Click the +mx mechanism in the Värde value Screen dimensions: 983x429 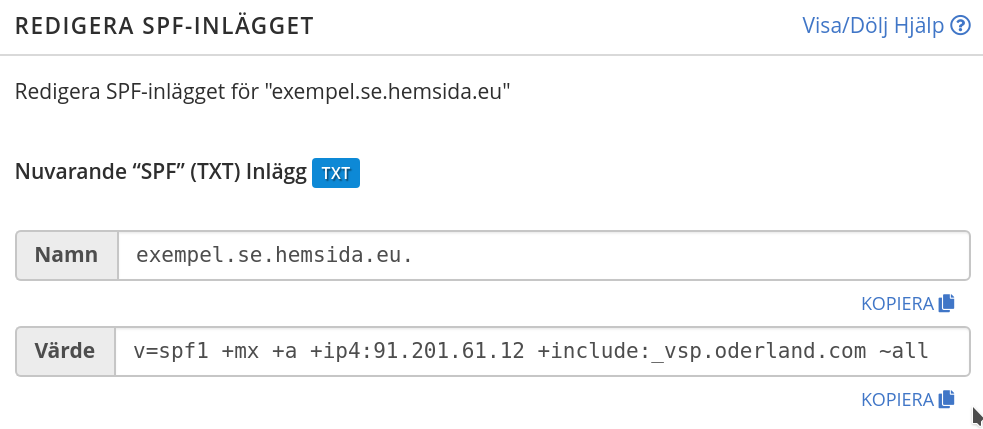coord(241,352)
